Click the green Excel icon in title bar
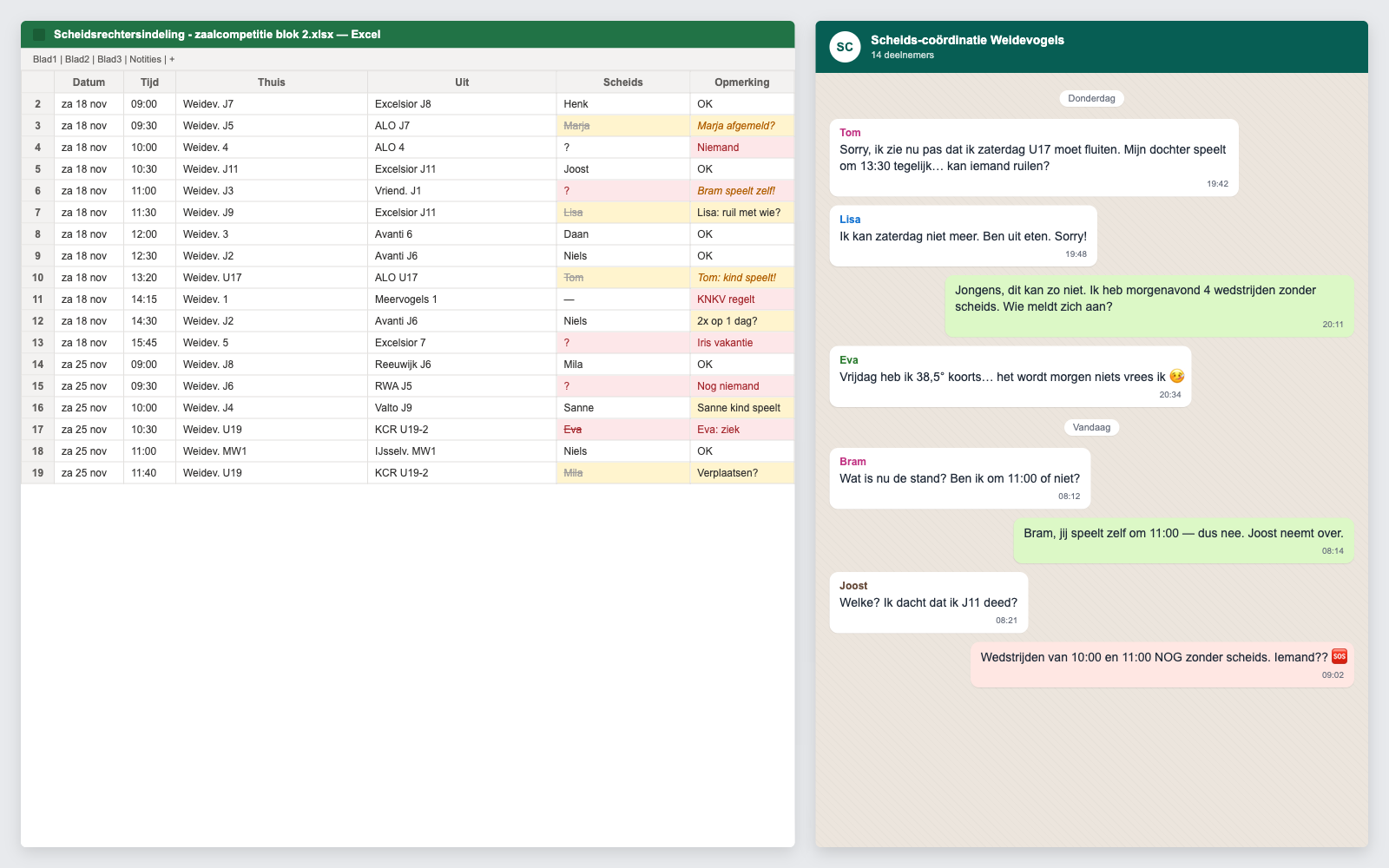This screenshot has height=868, width=1389. (39, 35)
